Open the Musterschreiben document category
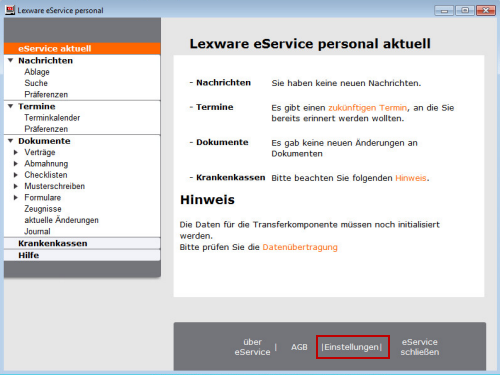This screenshot has height=375, width=500. coord(54,186)
